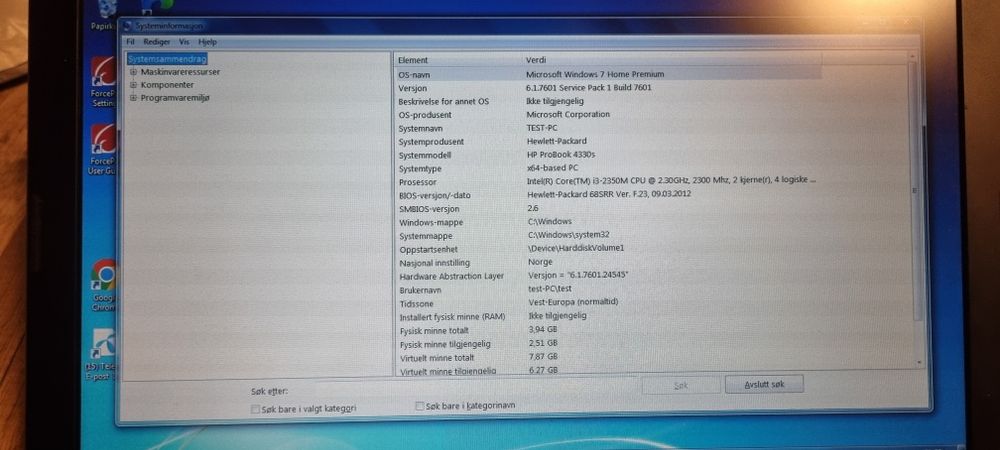1000x450 pixels.
Task: Click the value 'TEST-PC'
Action: click(542, 127)
